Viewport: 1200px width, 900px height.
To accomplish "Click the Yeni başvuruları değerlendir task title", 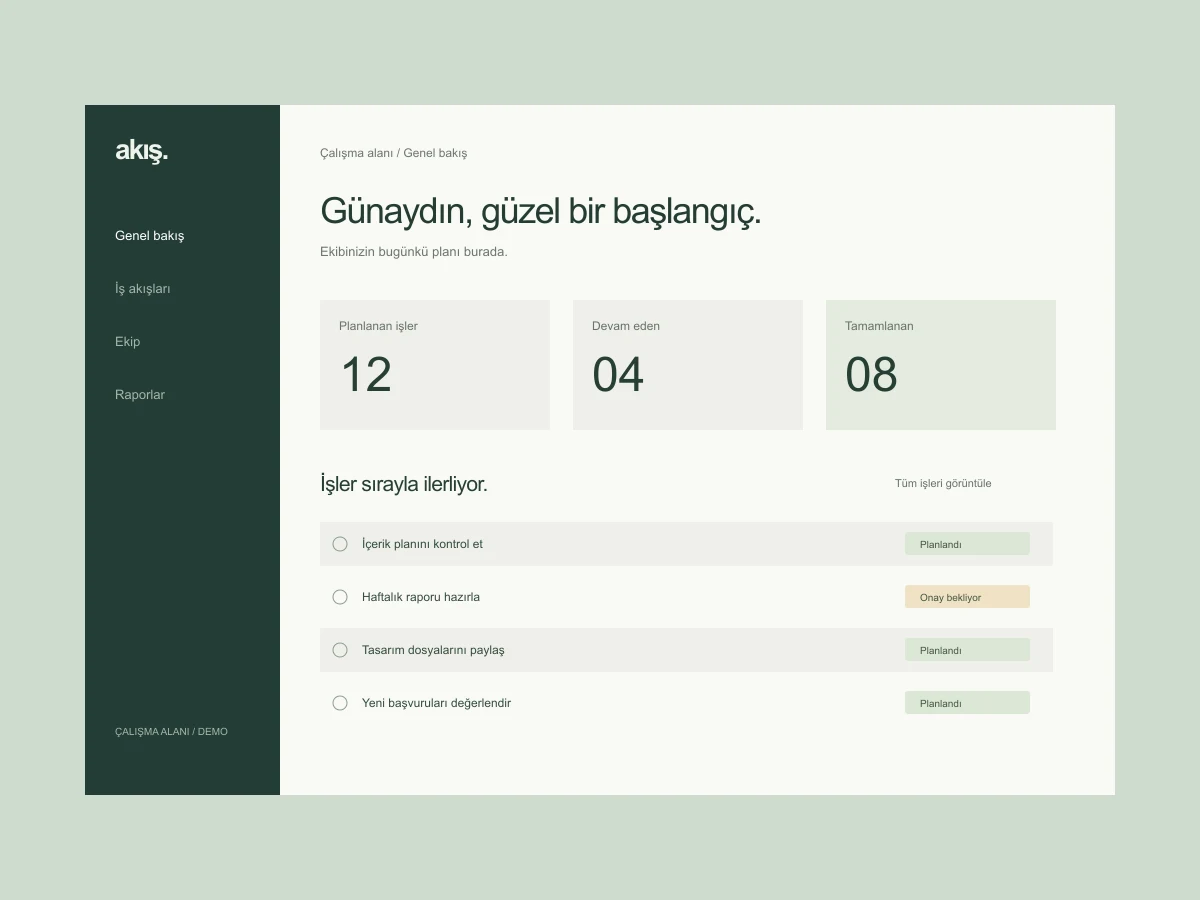I will [x=436, y=703].
